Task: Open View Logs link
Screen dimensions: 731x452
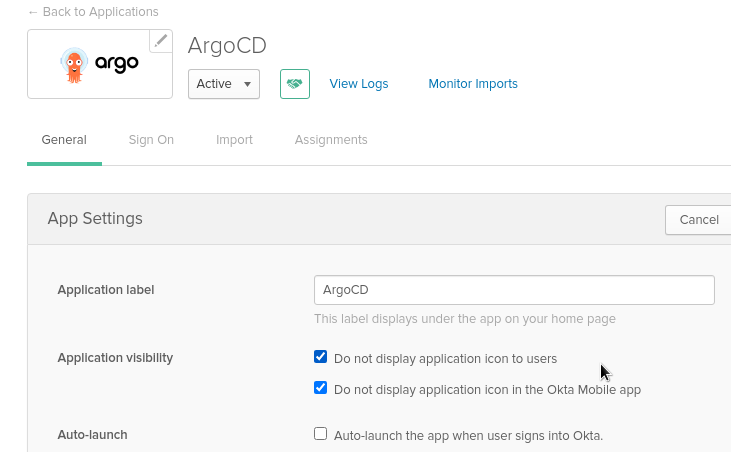Action: click(x=359, y=84)
